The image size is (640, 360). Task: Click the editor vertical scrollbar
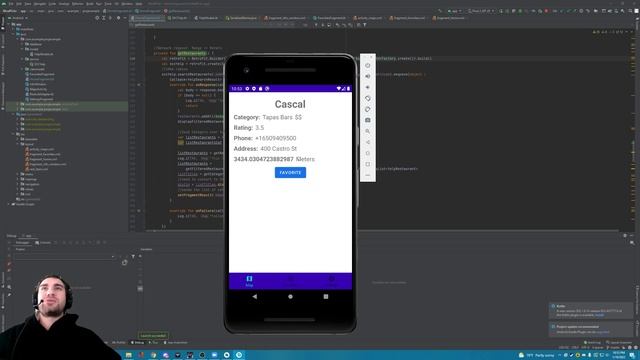(x=633, y=131)
